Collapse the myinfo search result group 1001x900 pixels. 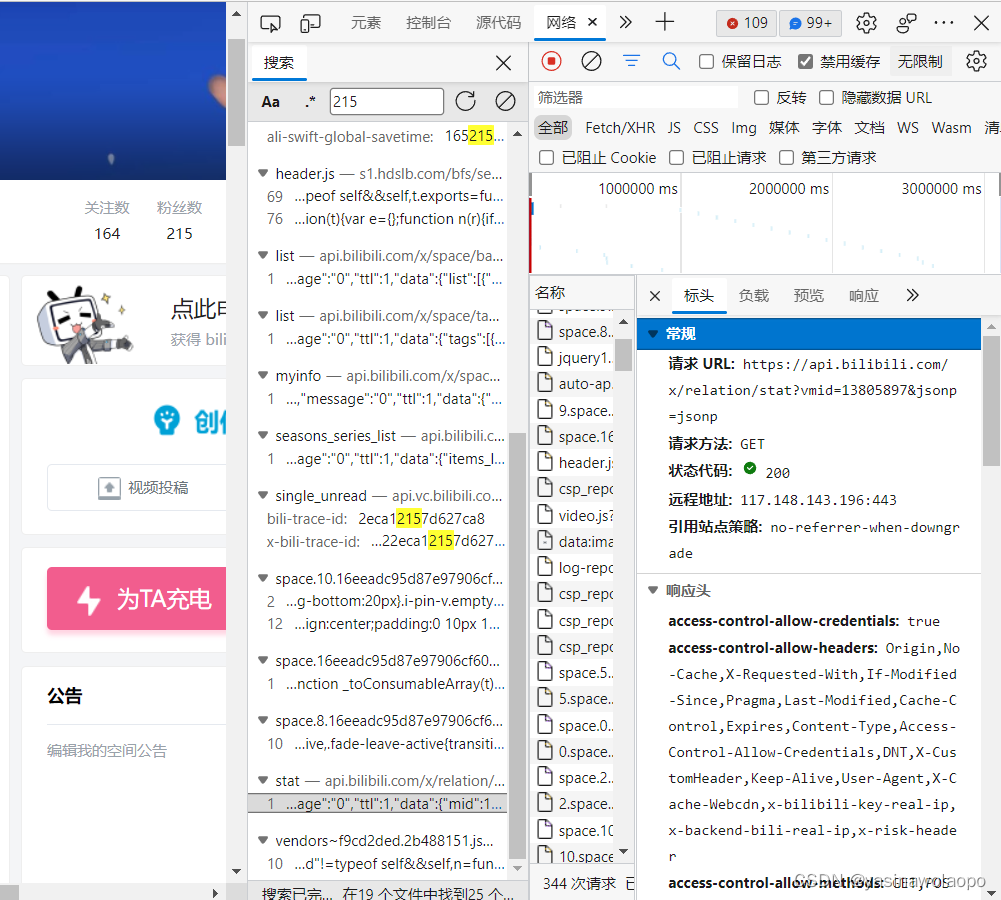click(x=262, y=375)
